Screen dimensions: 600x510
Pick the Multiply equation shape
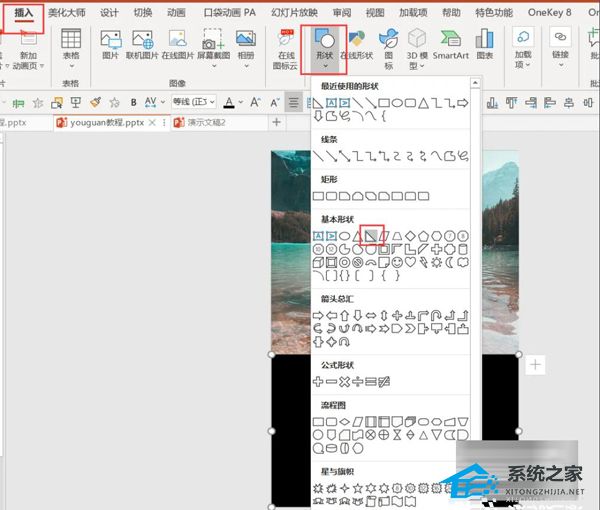pyautogui.click(x=344, y=381)
